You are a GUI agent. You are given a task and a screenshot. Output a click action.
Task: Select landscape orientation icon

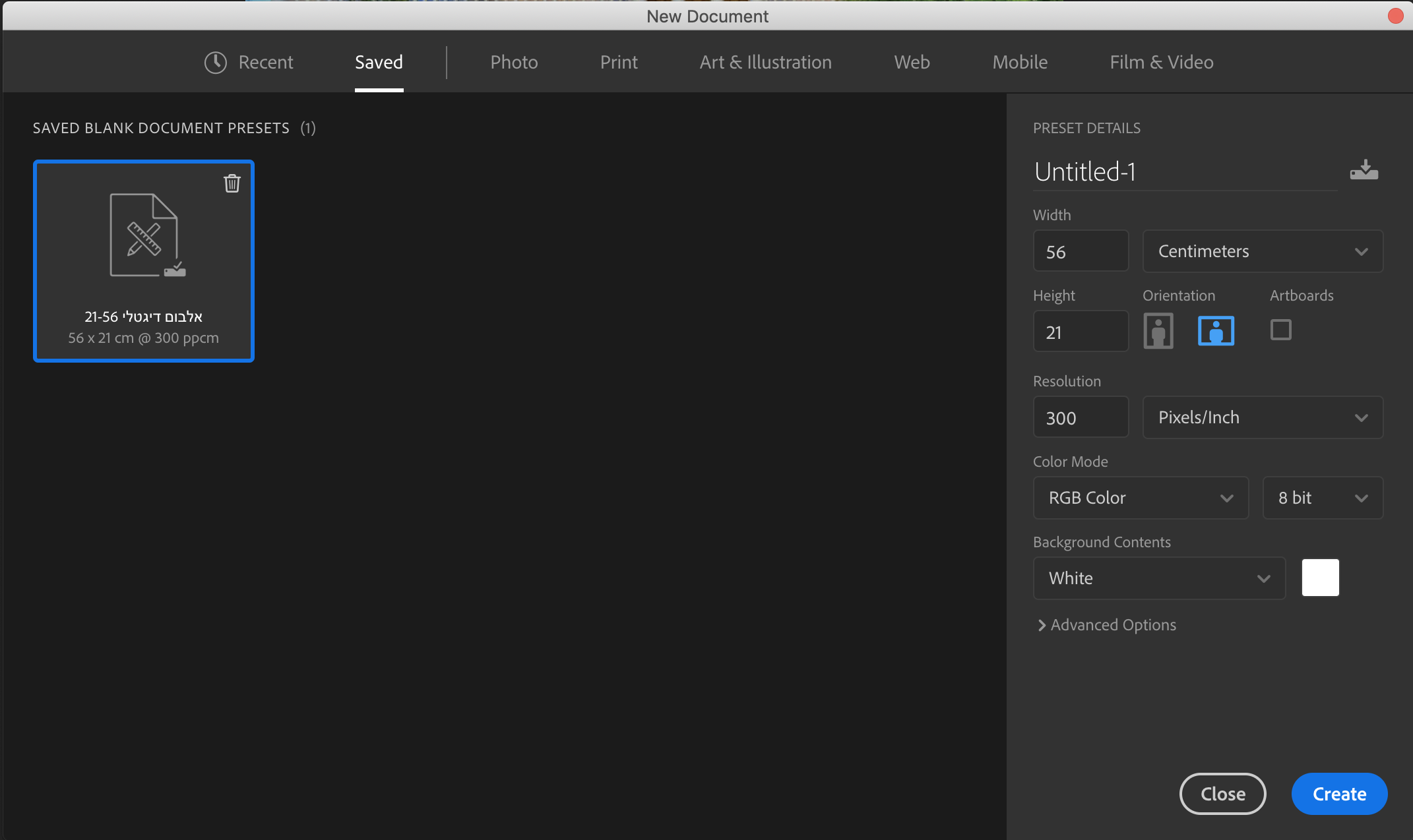[x=1216, y=331]
